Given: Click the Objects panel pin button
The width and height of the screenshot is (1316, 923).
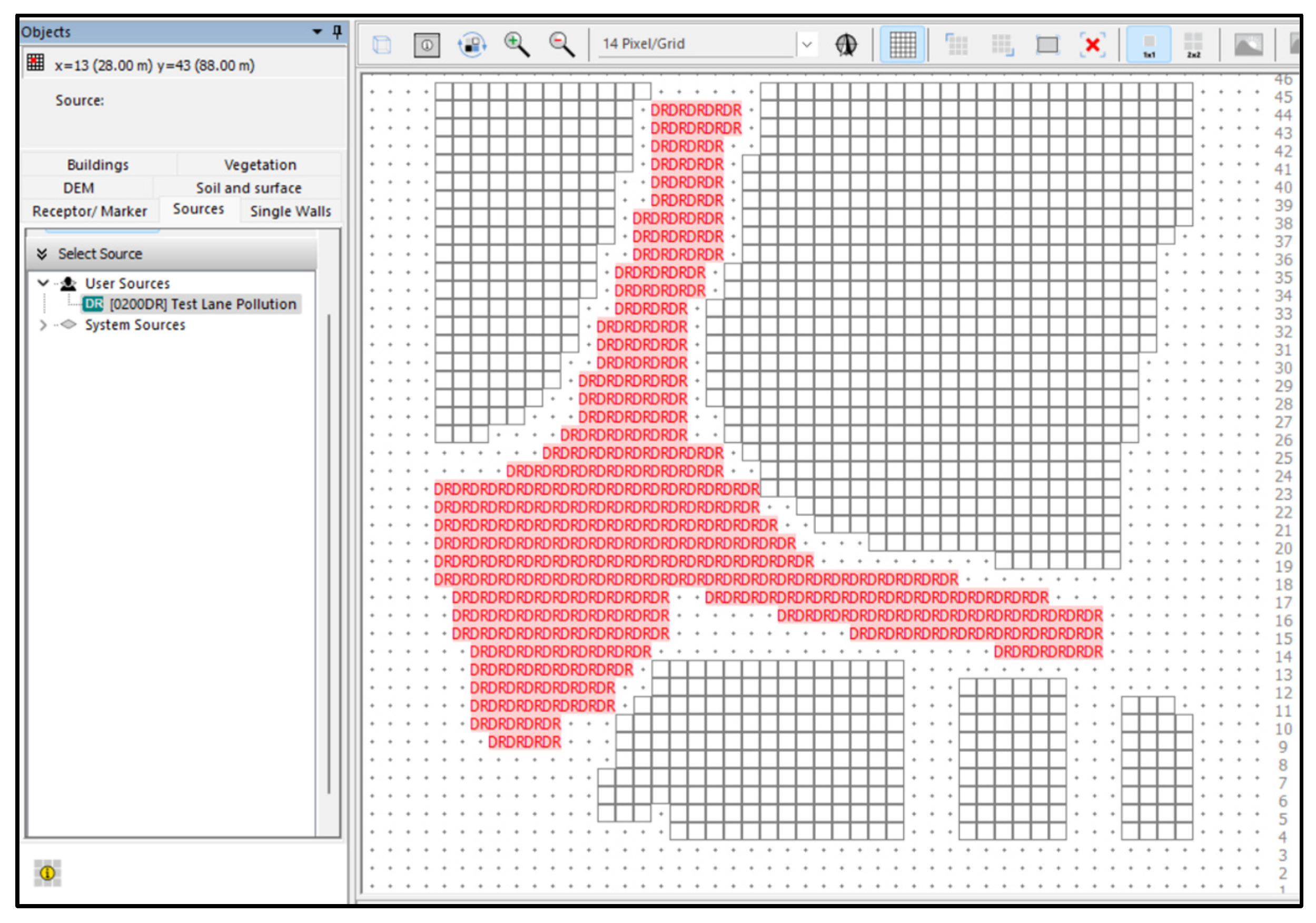Looking at the screenshot, I should 337,32.
